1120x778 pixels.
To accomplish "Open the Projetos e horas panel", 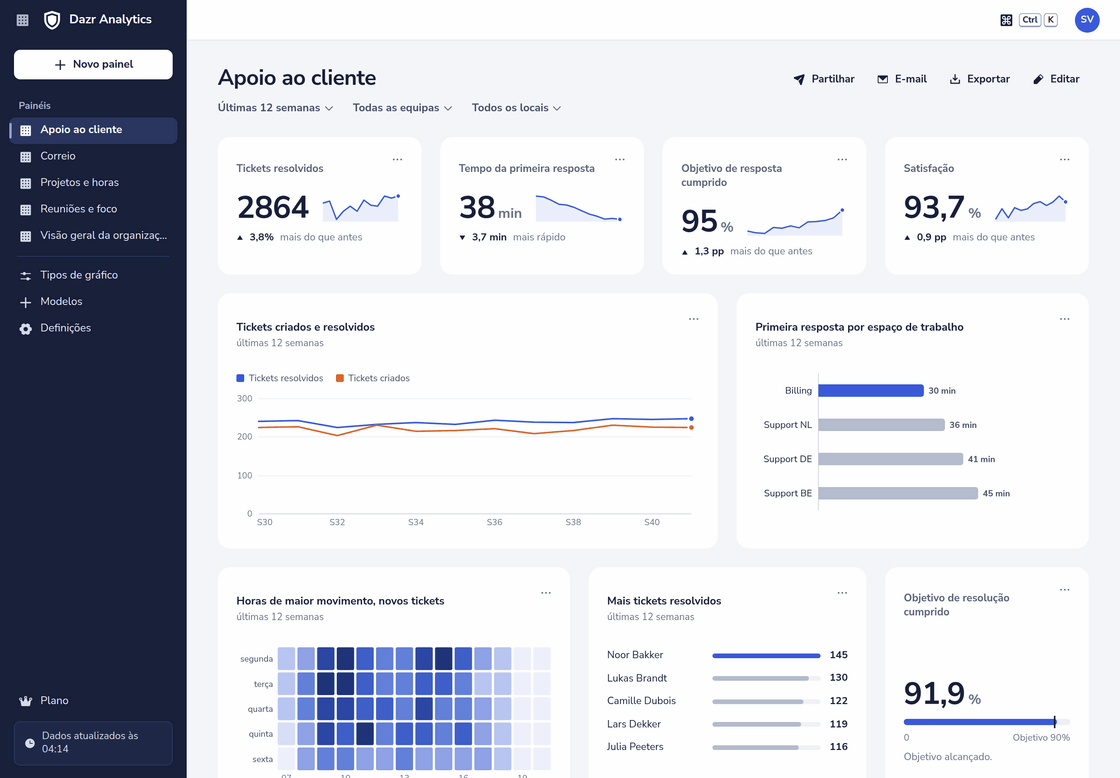I will click(x=93, y=183).
